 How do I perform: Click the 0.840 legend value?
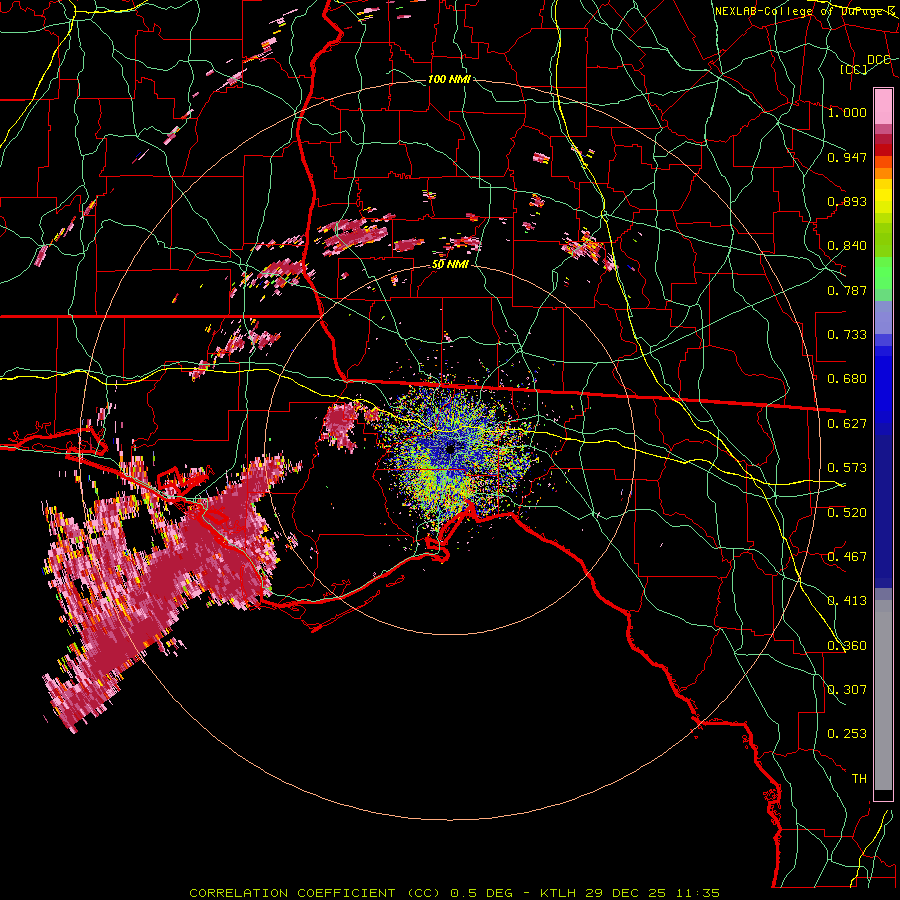[847, 246]
